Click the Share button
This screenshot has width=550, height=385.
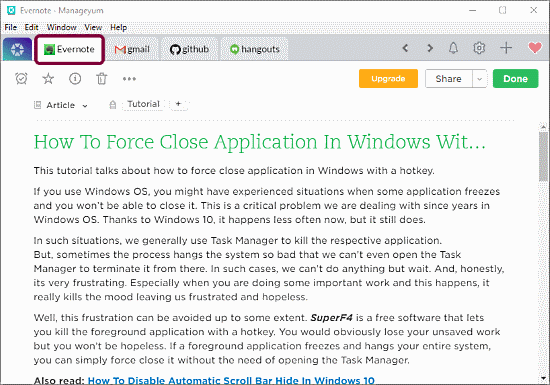(x=448, y=79)
